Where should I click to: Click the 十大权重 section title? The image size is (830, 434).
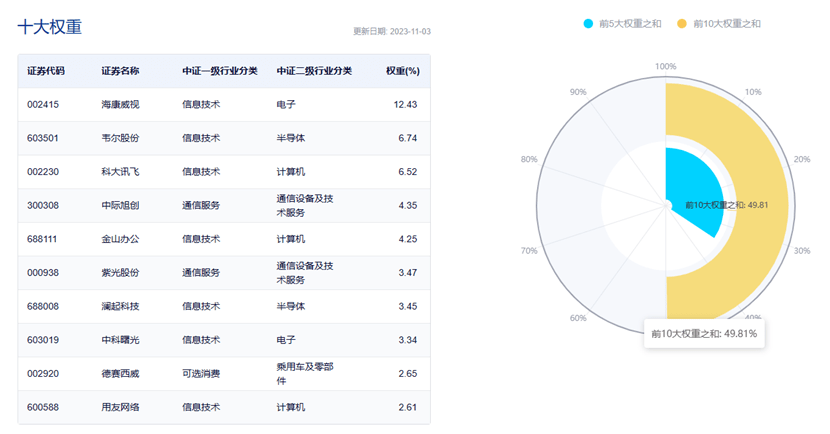pos(50,27)
